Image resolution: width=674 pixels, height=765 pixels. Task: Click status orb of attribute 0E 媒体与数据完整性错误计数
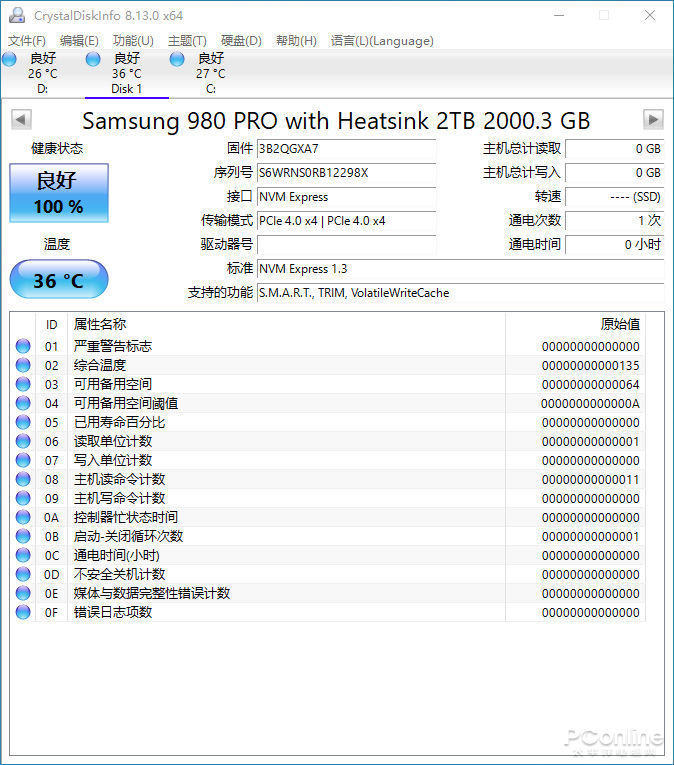(x=23, y=593)
